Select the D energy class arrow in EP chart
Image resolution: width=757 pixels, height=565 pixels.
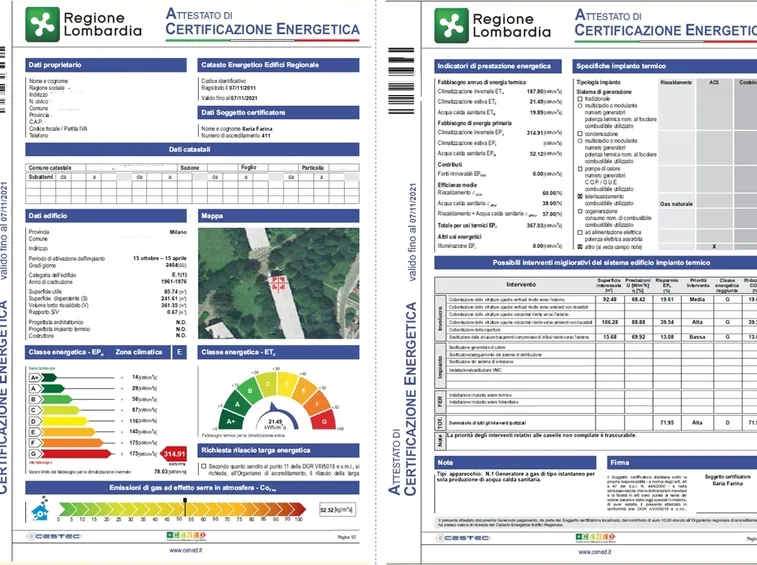click(x=64, y=421)
